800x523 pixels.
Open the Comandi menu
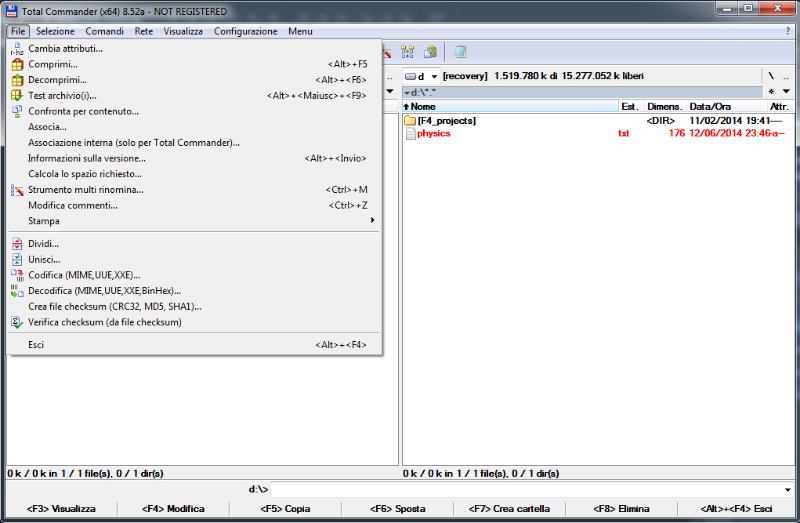104,31
